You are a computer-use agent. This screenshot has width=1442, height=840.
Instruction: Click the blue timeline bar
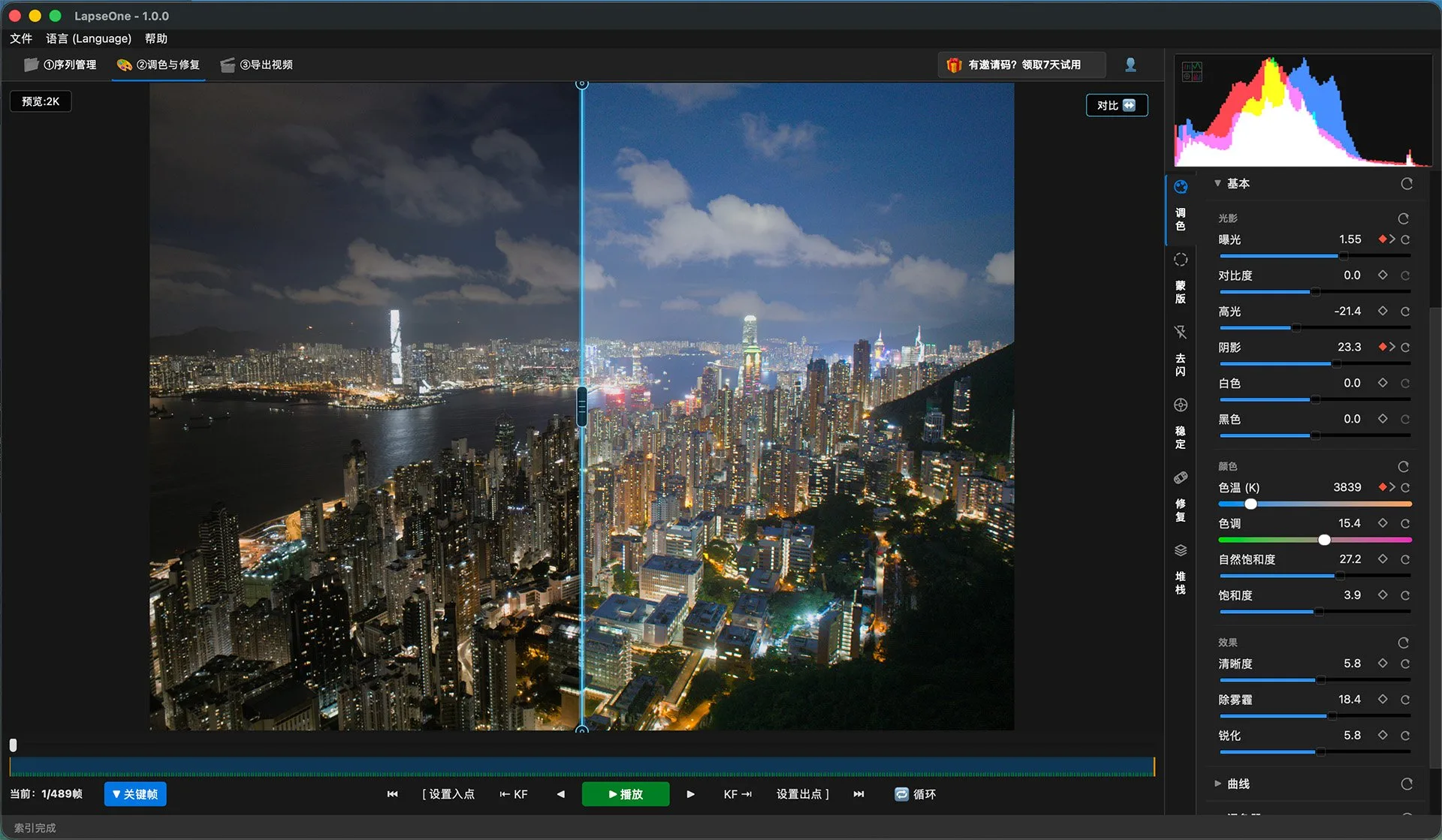click(582, 766)
